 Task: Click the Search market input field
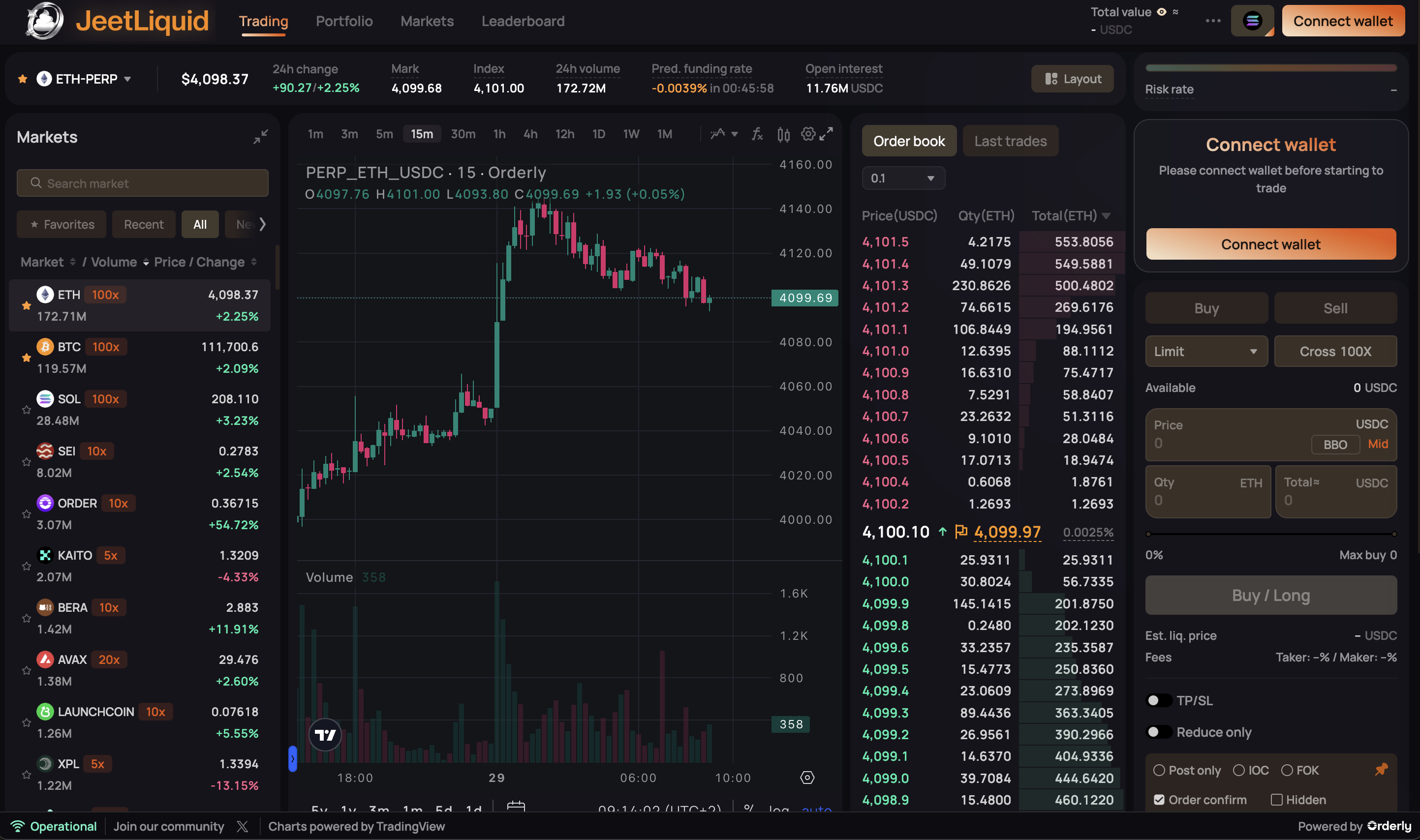(x=143, y=183)
